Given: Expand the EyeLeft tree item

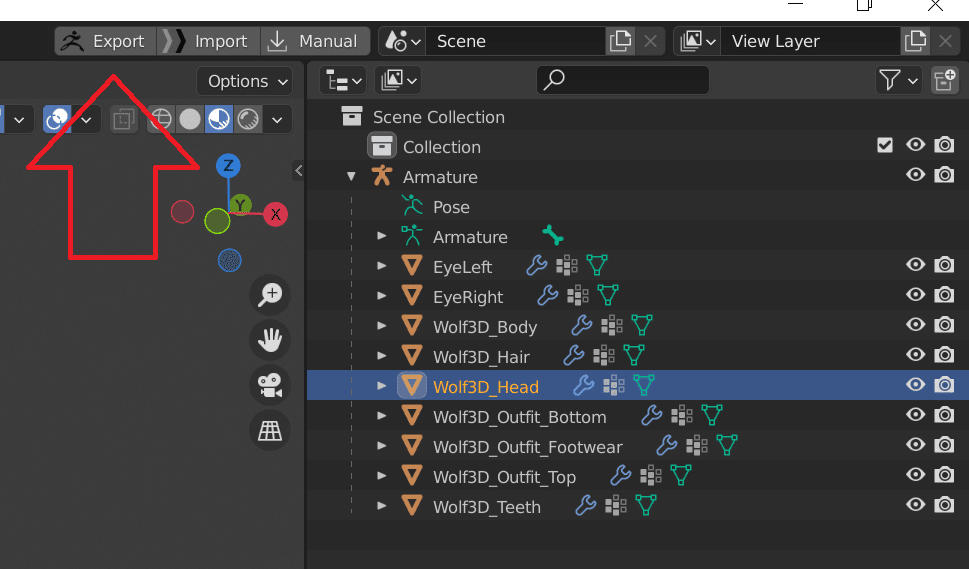Looking at the screenshot, I should coord(382,266).
